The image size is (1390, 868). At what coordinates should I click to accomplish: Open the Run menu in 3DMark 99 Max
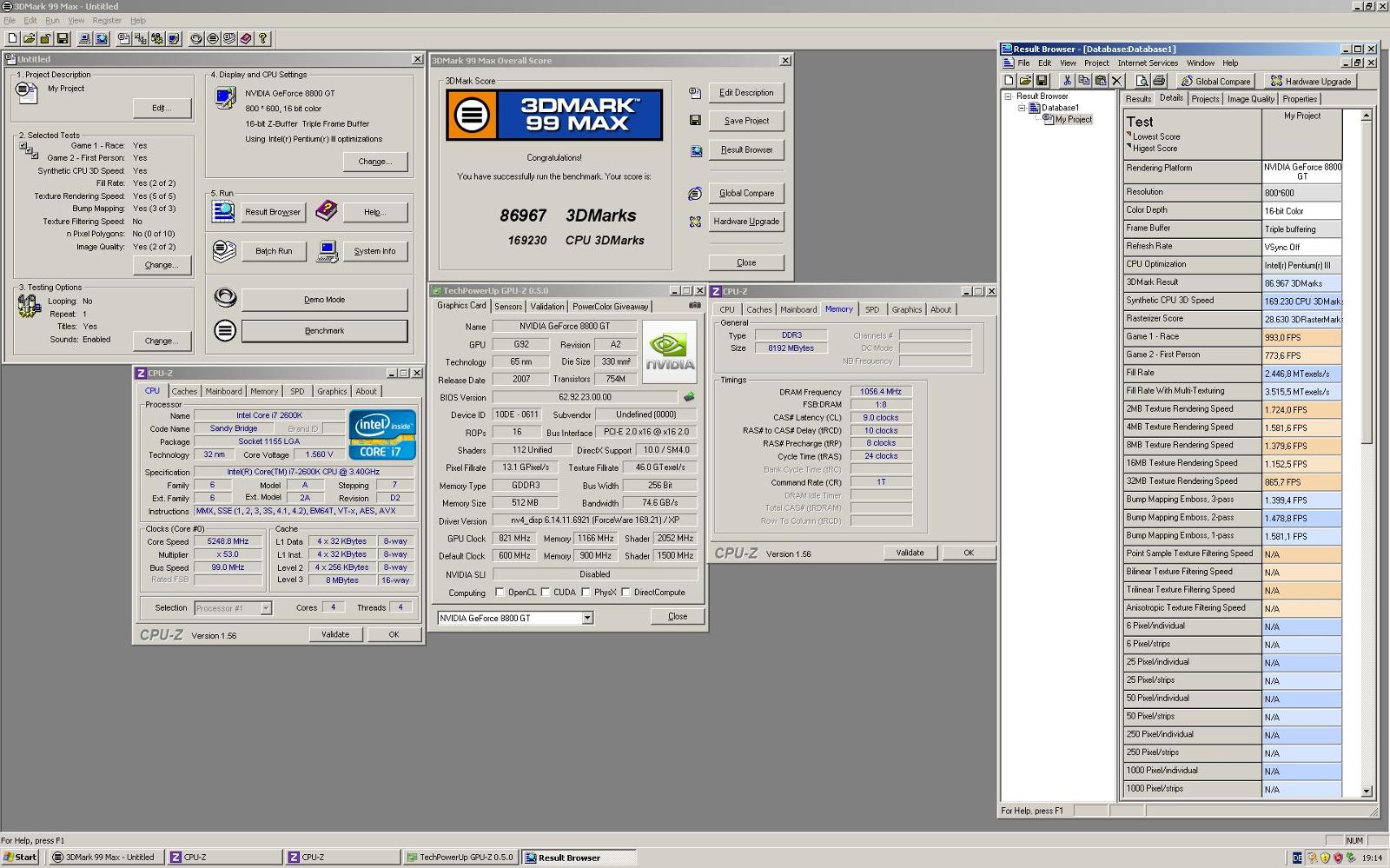(52, 20)
